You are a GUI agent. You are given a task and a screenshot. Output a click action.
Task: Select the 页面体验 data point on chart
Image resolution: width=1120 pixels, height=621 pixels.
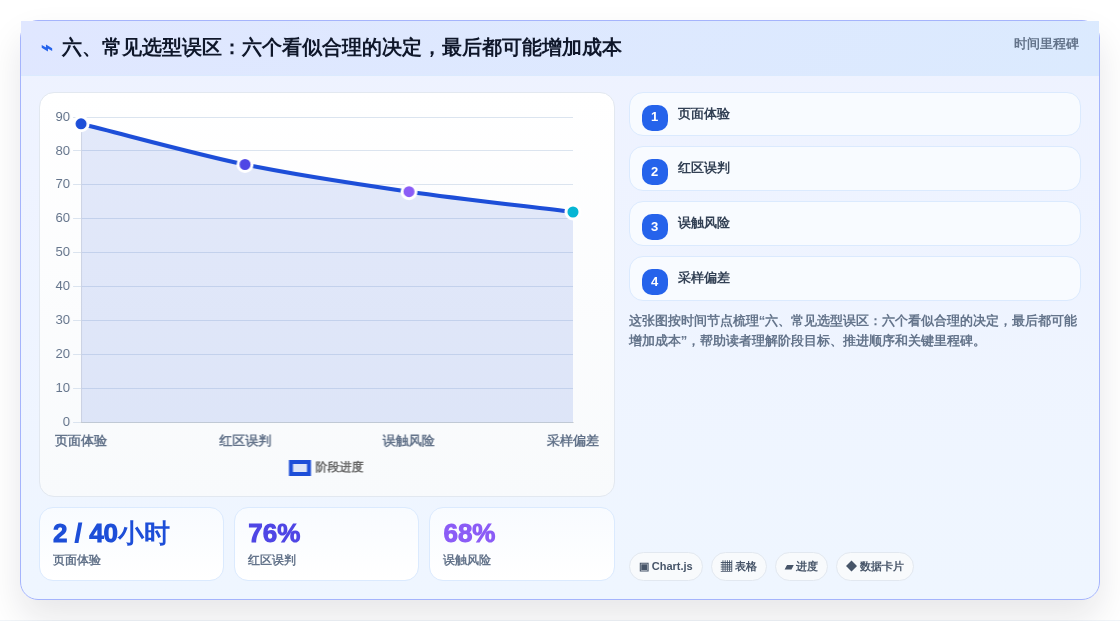(x=81, y=124)
